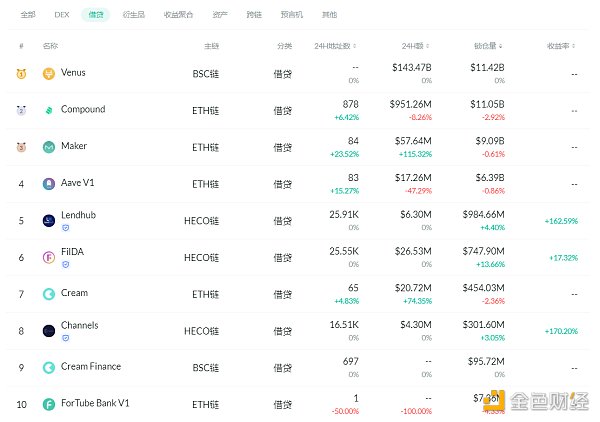Click Lendhub's +162.59% yield value

click(561, 220)
